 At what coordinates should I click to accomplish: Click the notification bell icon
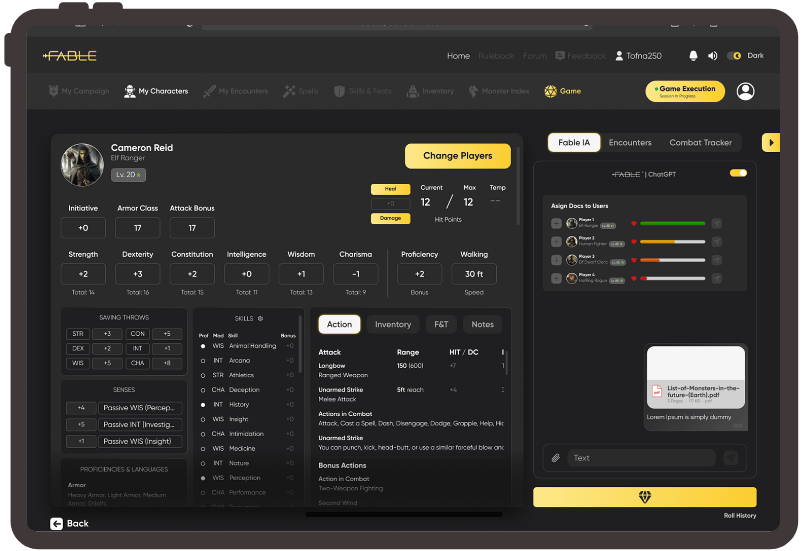click(x=694, y=56)
